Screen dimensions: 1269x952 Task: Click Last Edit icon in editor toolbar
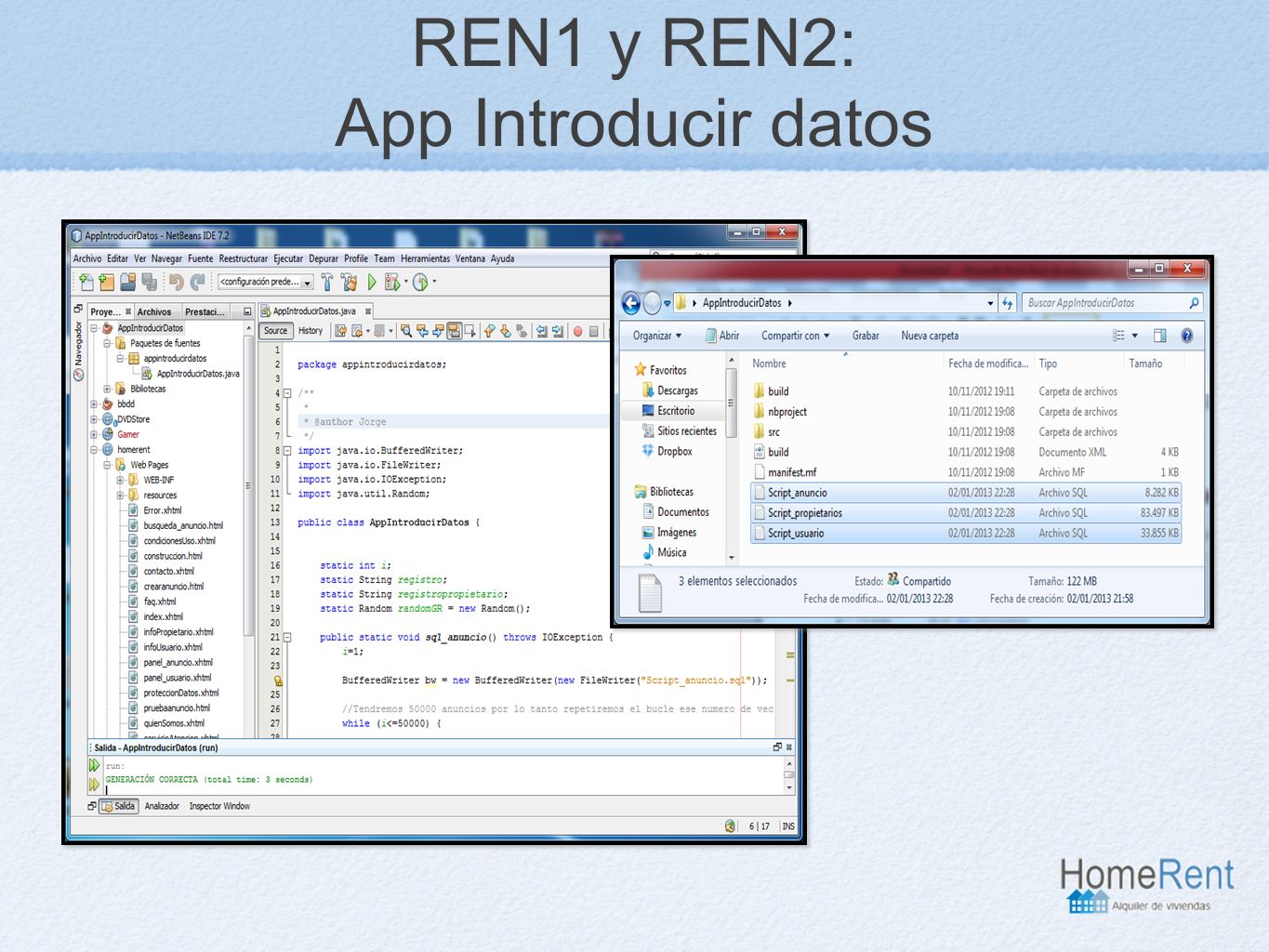click(341, 331)
